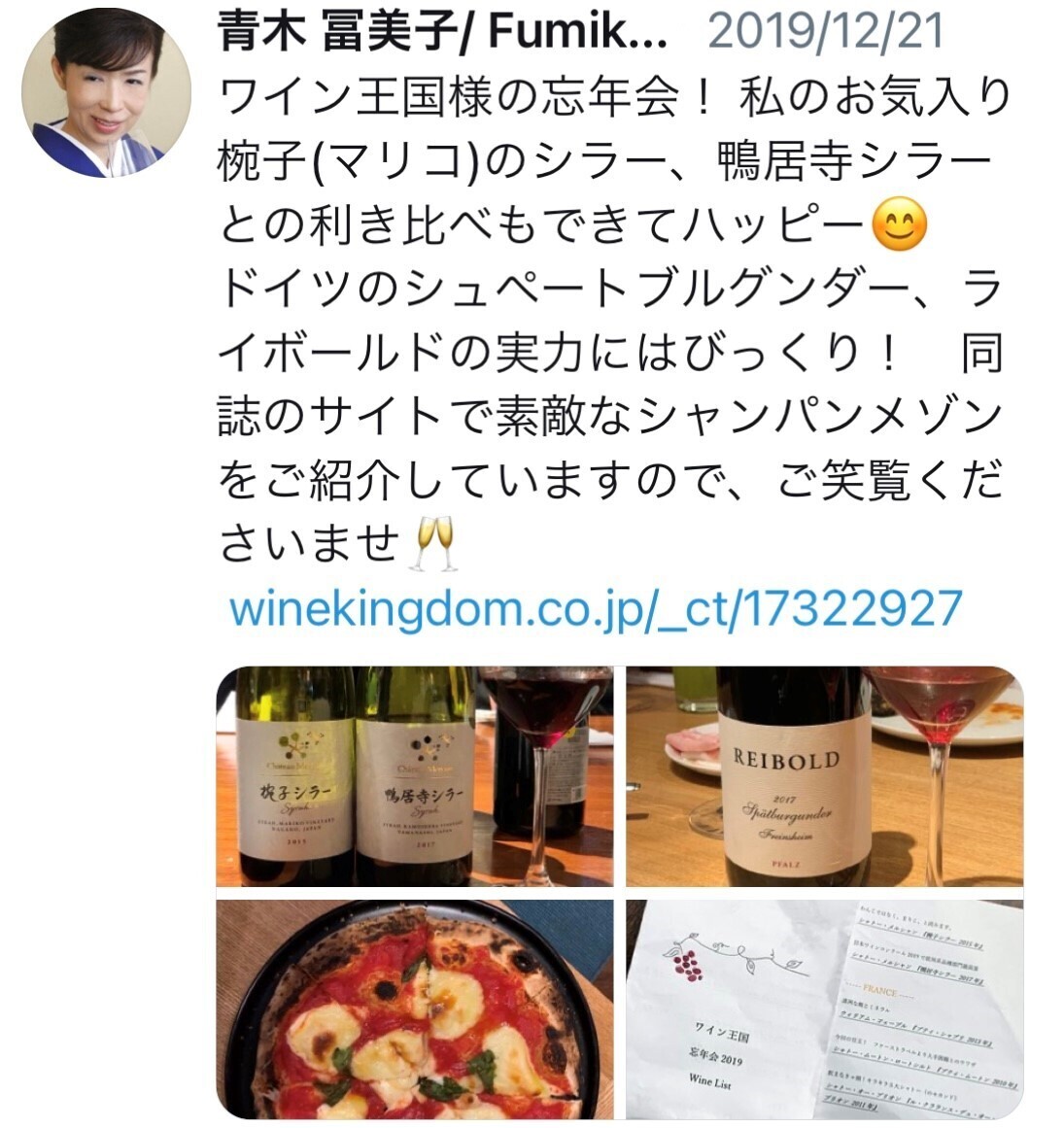The image size is (1064, 1128).
Task: Open the photo of two Syrah bottles
Action: (415, 776)
